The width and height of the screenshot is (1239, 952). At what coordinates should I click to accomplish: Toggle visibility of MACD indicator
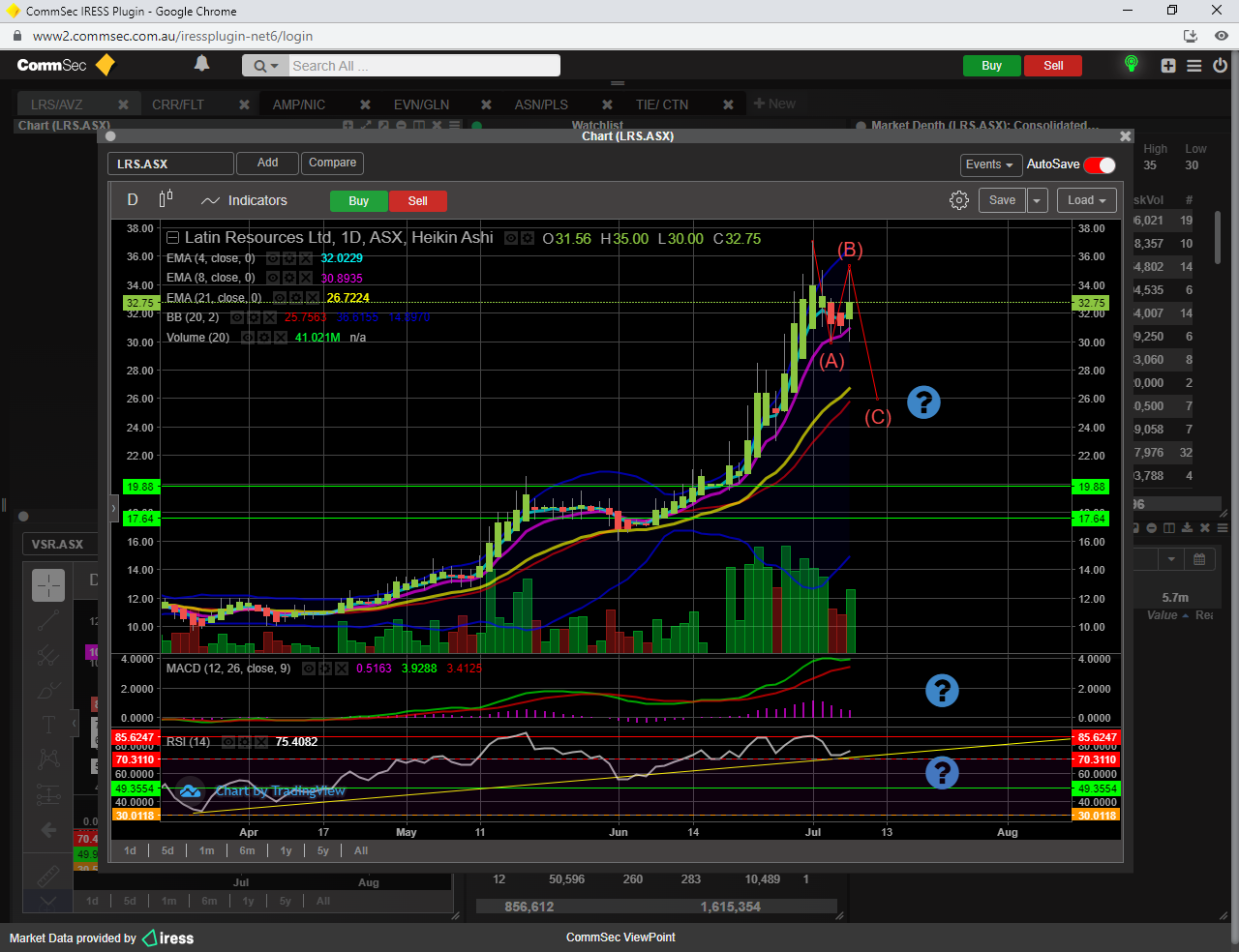tap(310, 669)
